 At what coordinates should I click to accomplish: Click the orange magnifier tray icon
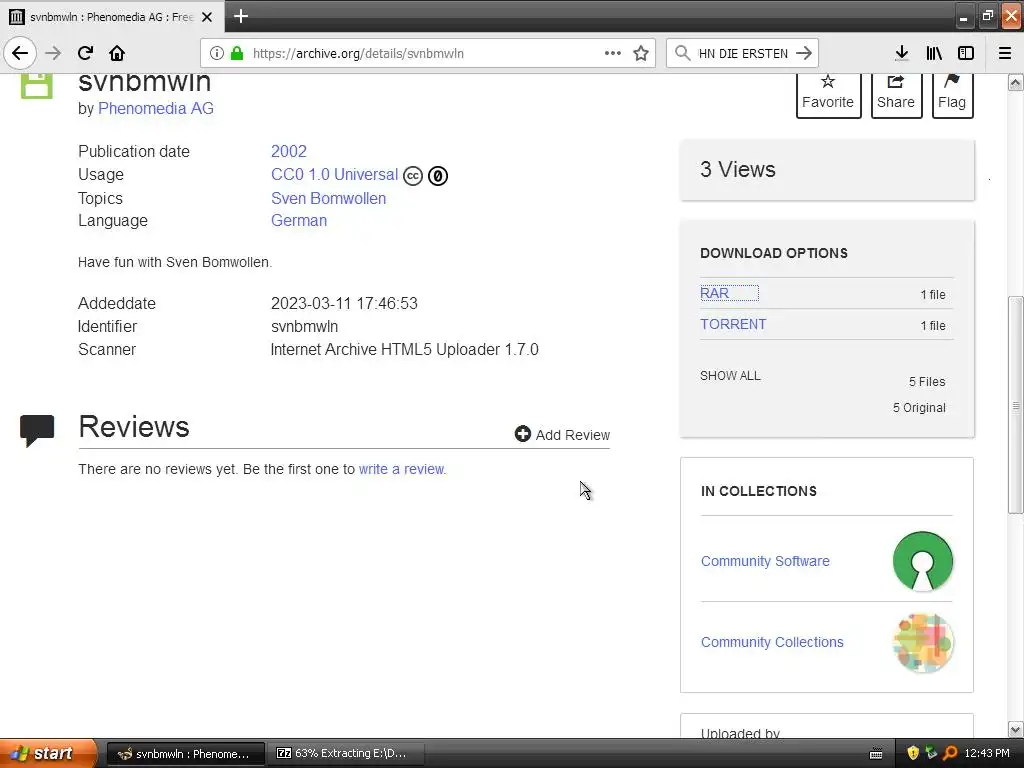pyautogui.click(x=950, y=753)
